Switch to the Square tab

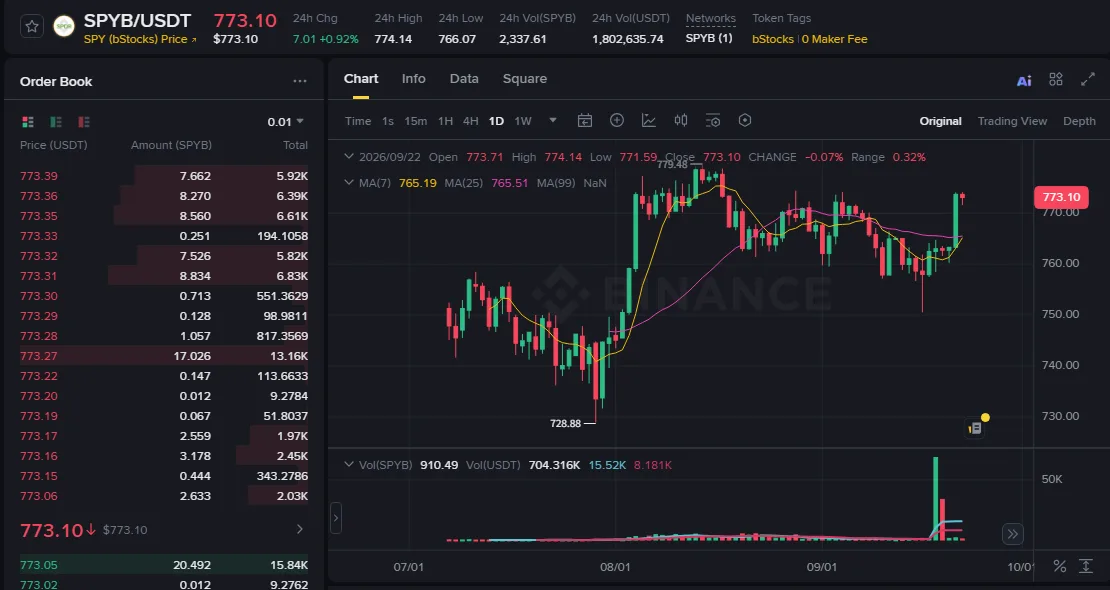(525, 79)
